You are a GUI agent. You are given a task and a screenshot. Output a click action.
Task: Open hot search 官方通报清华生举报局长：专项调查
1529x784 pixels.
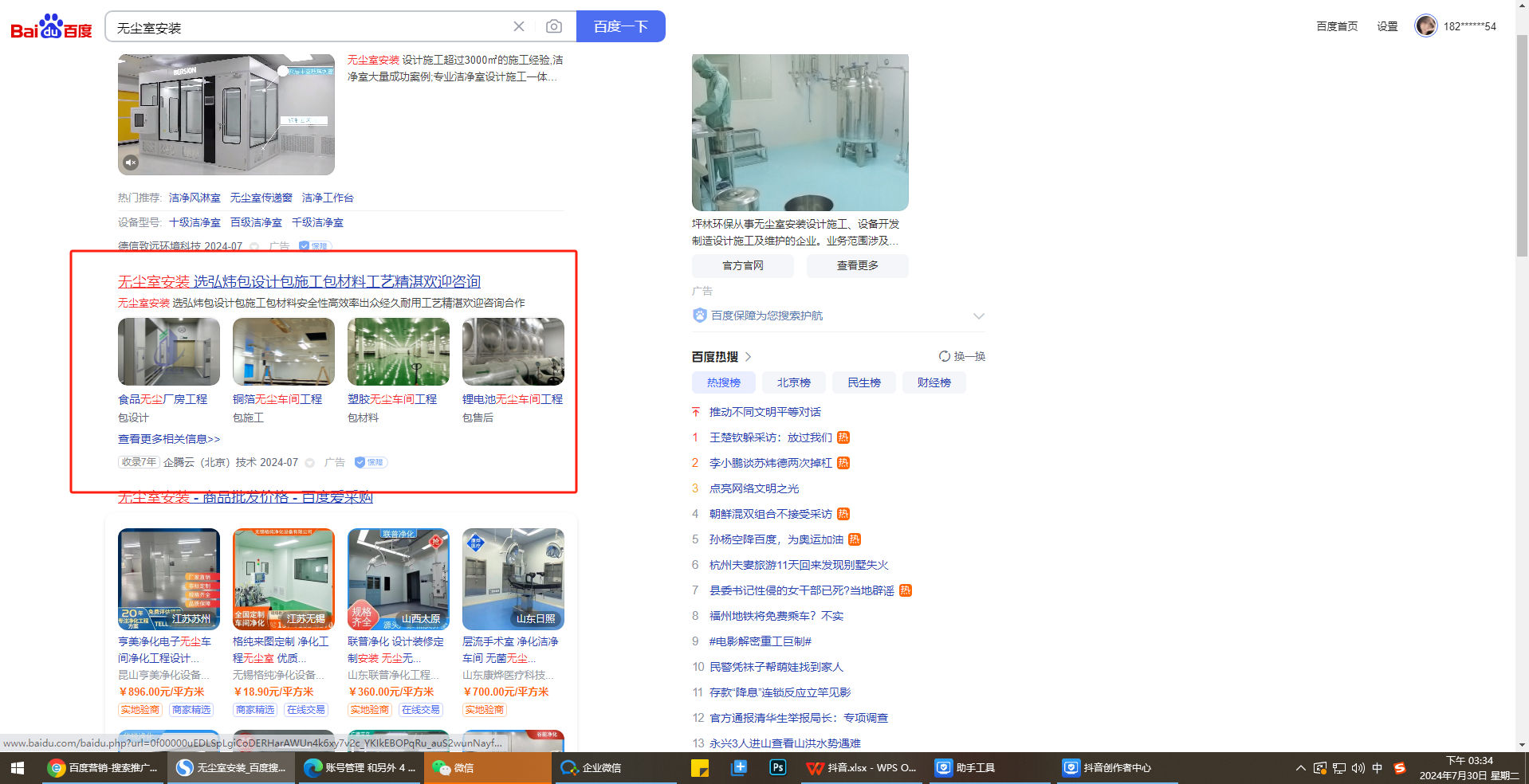click(799, 718)
